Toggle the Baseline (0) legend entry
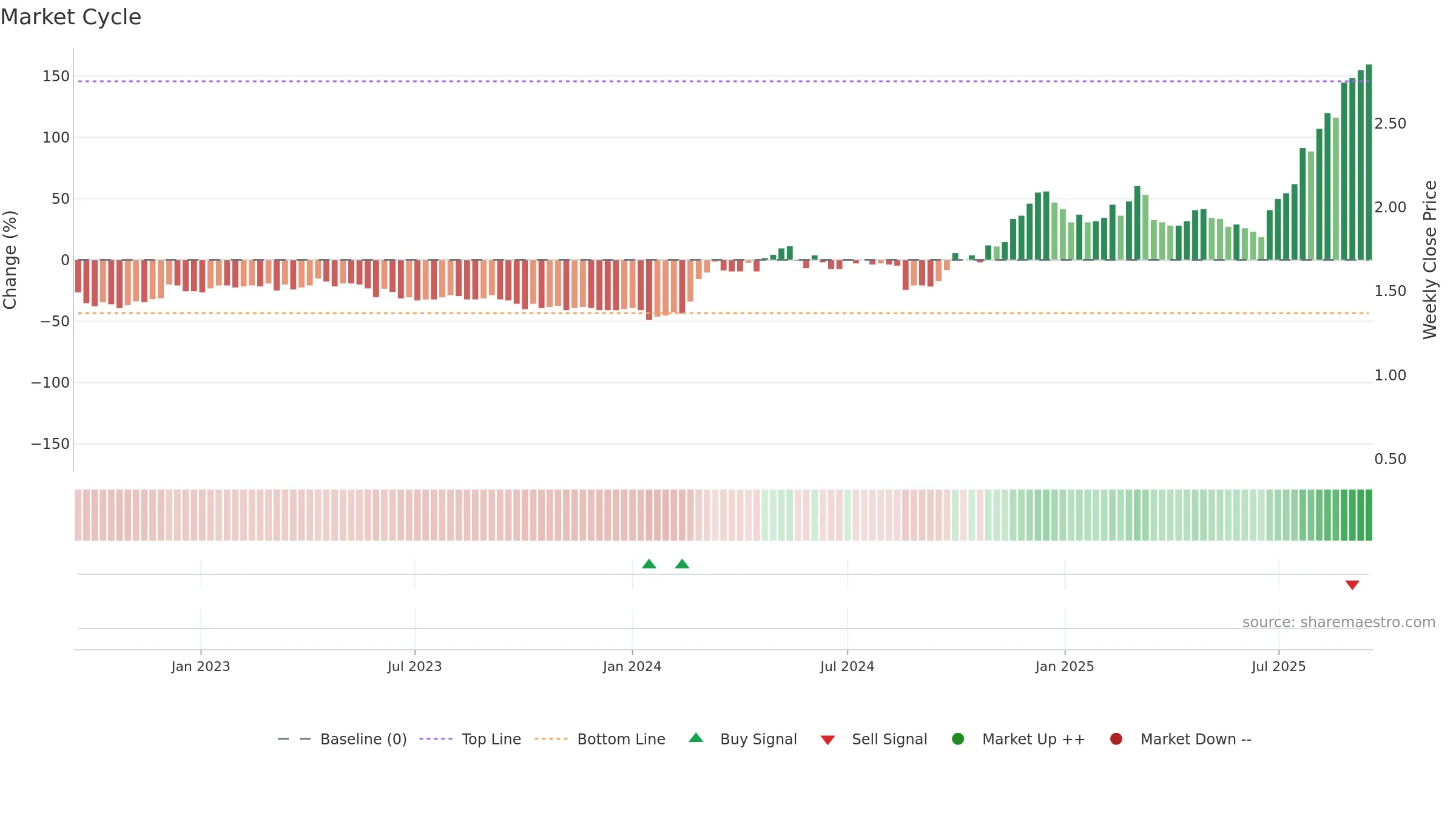 click(342, 739)
